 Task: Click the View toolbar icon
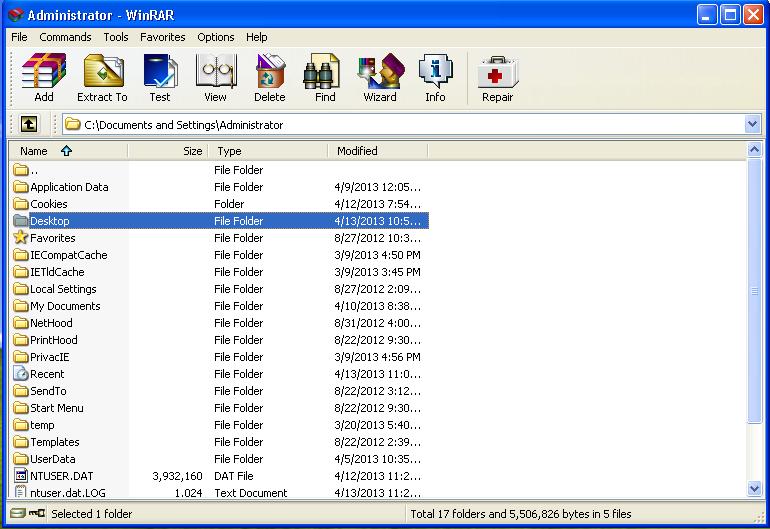216,71
